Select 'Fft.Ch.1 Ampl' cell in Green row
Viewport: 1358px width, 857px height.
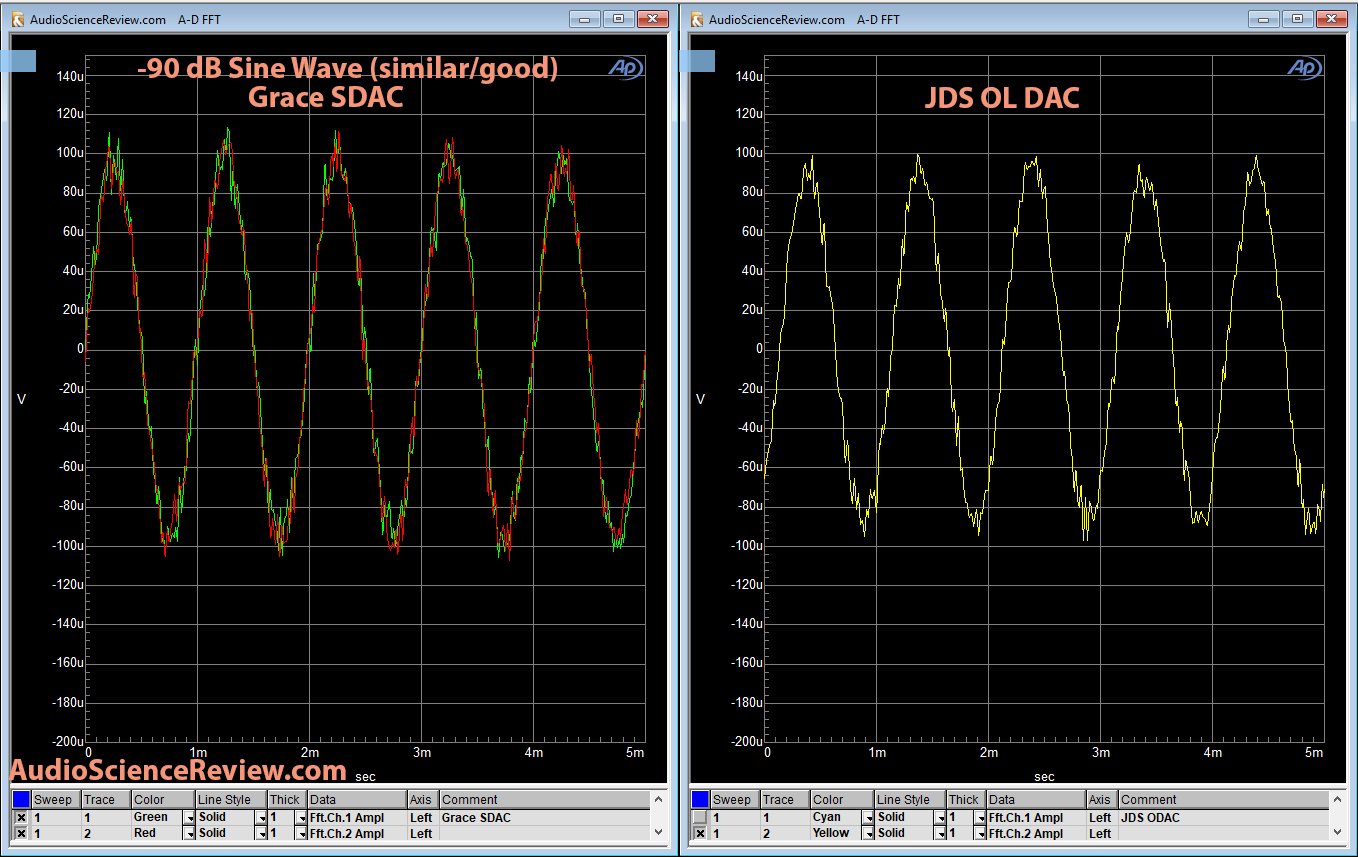(357, 818)
